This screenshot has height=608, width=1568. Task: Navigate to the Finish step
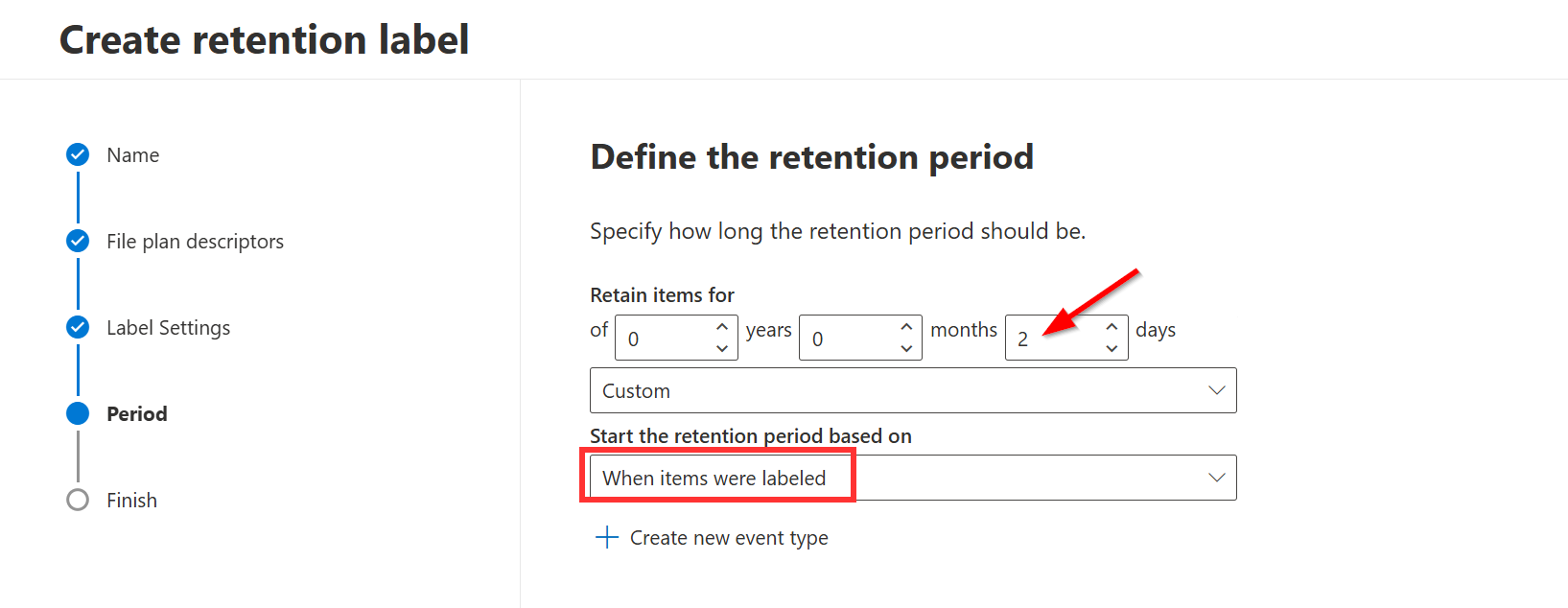131,500
